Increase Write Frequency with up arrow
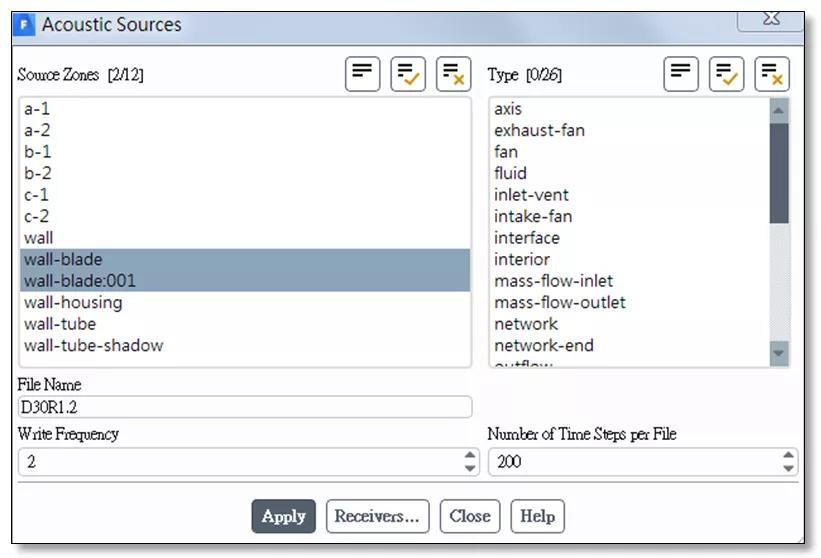This screenshot has width=821, height=558. pyautogui.click(x=471, y=456)
